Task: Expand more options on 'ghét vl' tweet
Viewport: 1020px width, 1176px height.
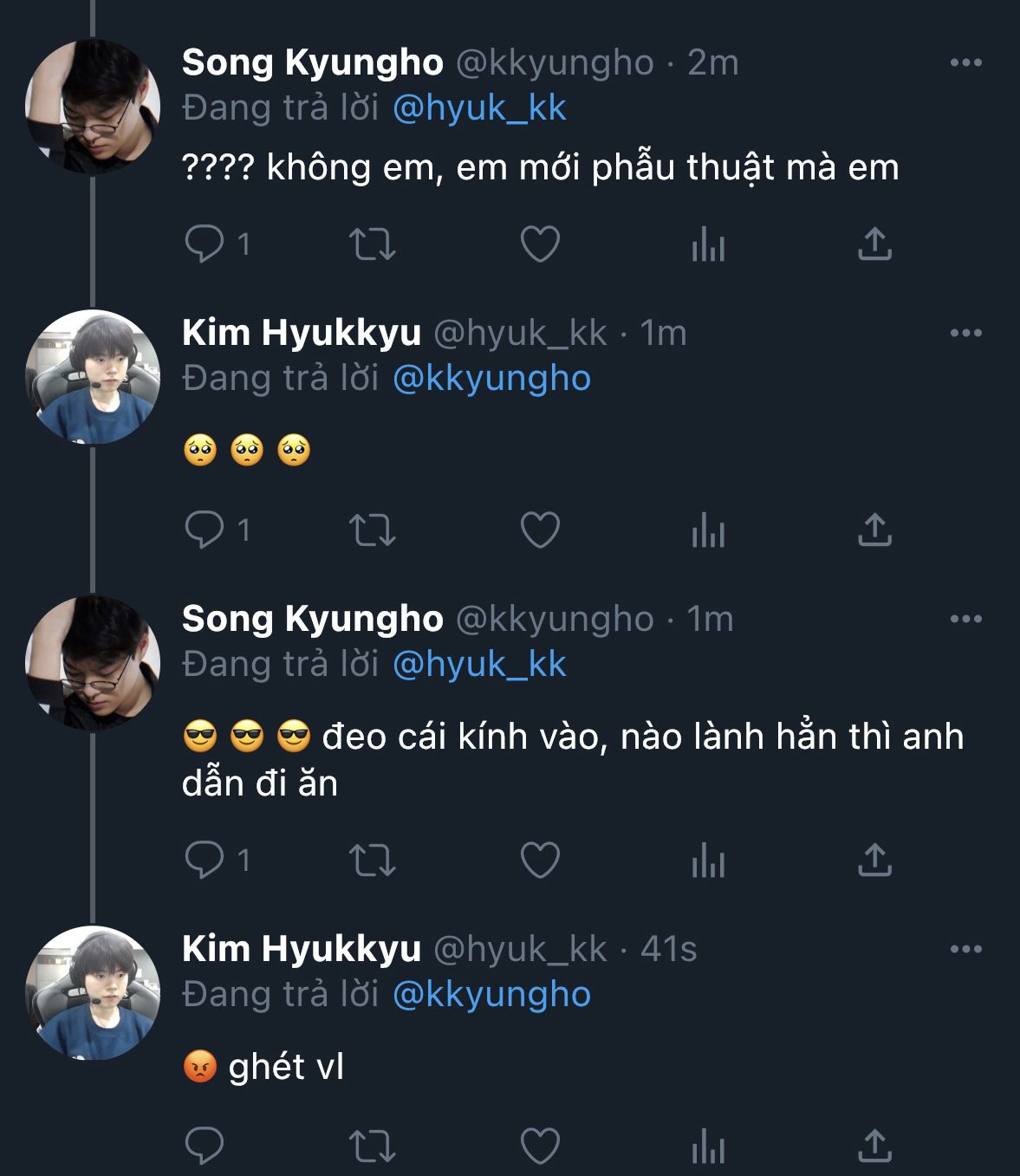Action: (965, 949)
